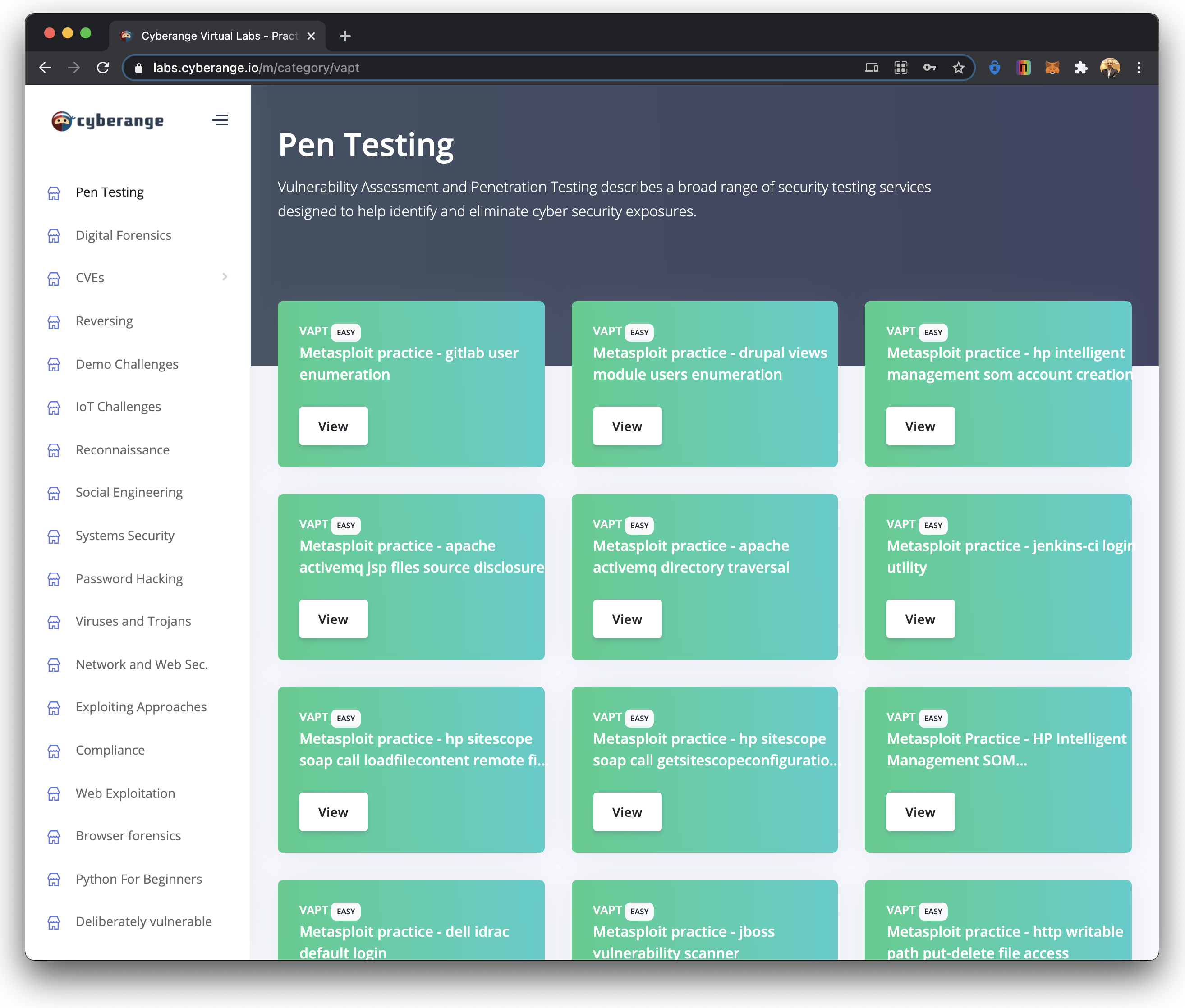This screenshot has width=1185, height=1008.
Task: Click the cyberange logo
Action: tap(107, 120)
